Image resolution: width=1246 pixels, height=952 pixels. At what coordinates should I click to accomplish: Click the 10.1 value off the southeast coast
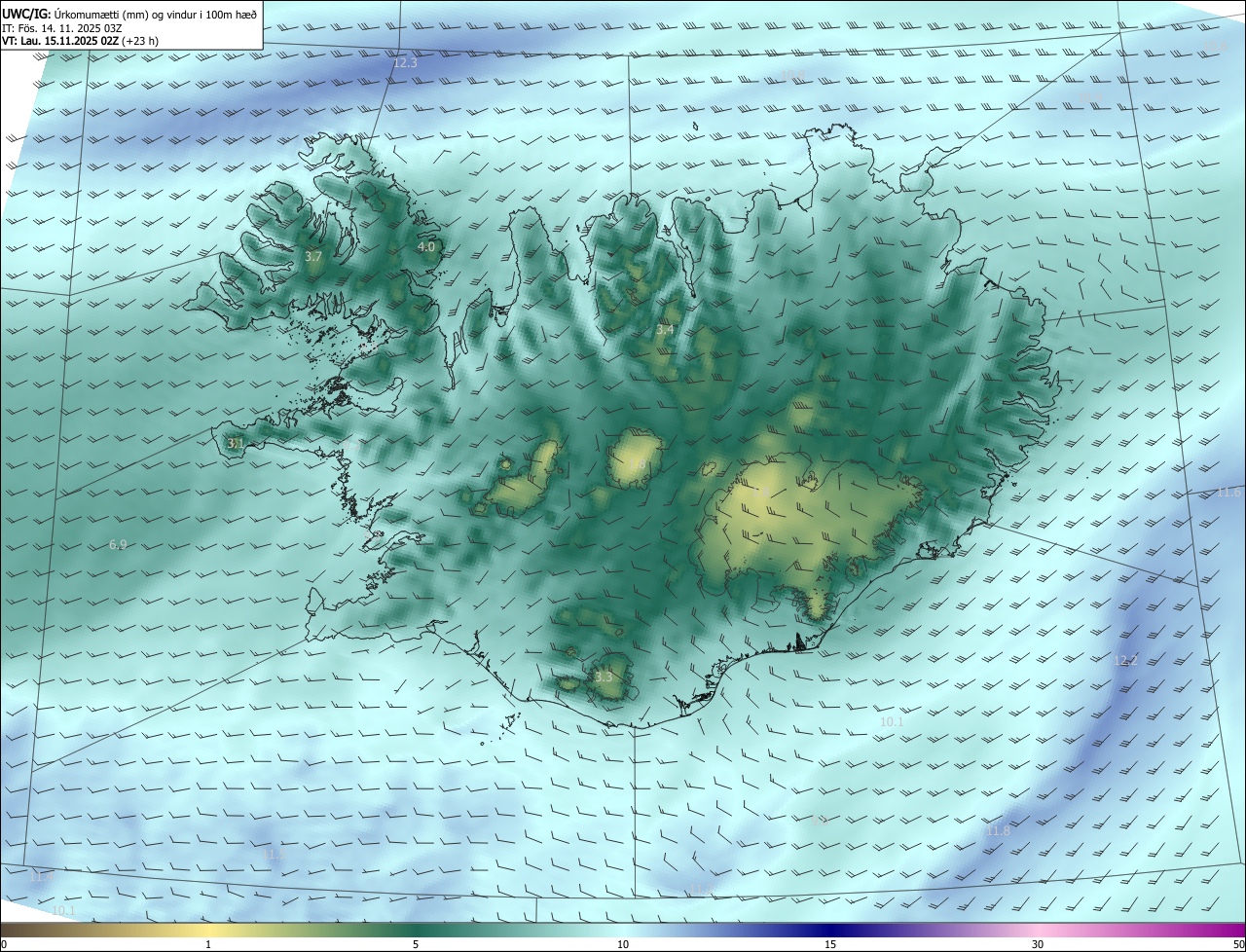892,722
